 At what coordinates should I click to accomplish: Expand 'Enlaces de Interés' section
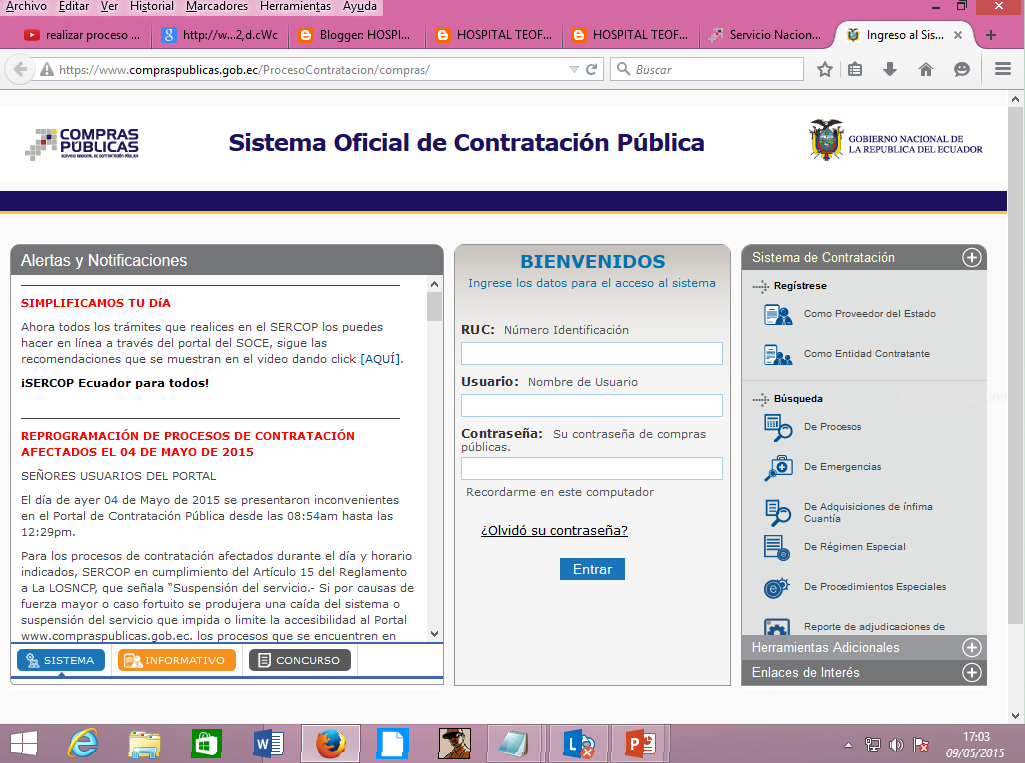pos(971,672)
